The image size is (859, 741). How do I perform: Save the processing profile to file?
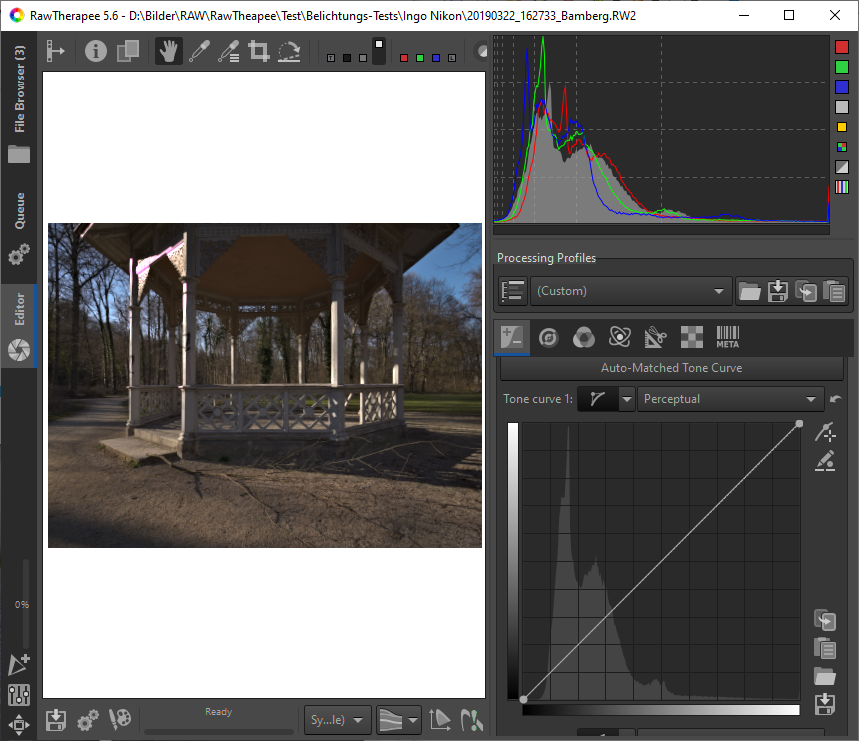point(777,291)
